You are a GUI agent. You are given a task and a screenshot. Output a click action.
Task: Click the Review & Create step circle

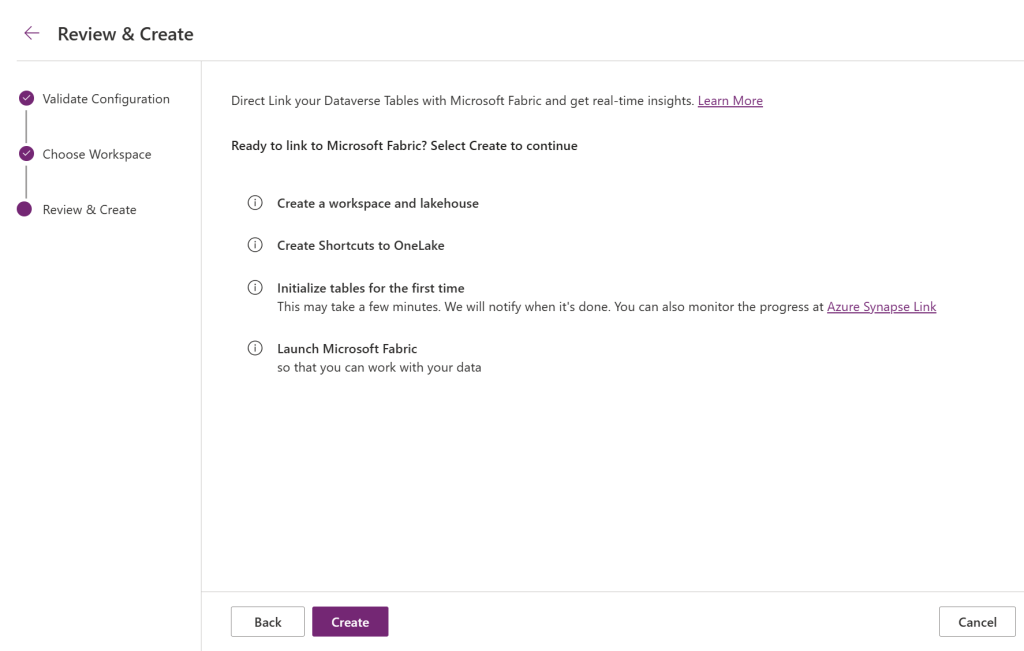tap(25, 210)
